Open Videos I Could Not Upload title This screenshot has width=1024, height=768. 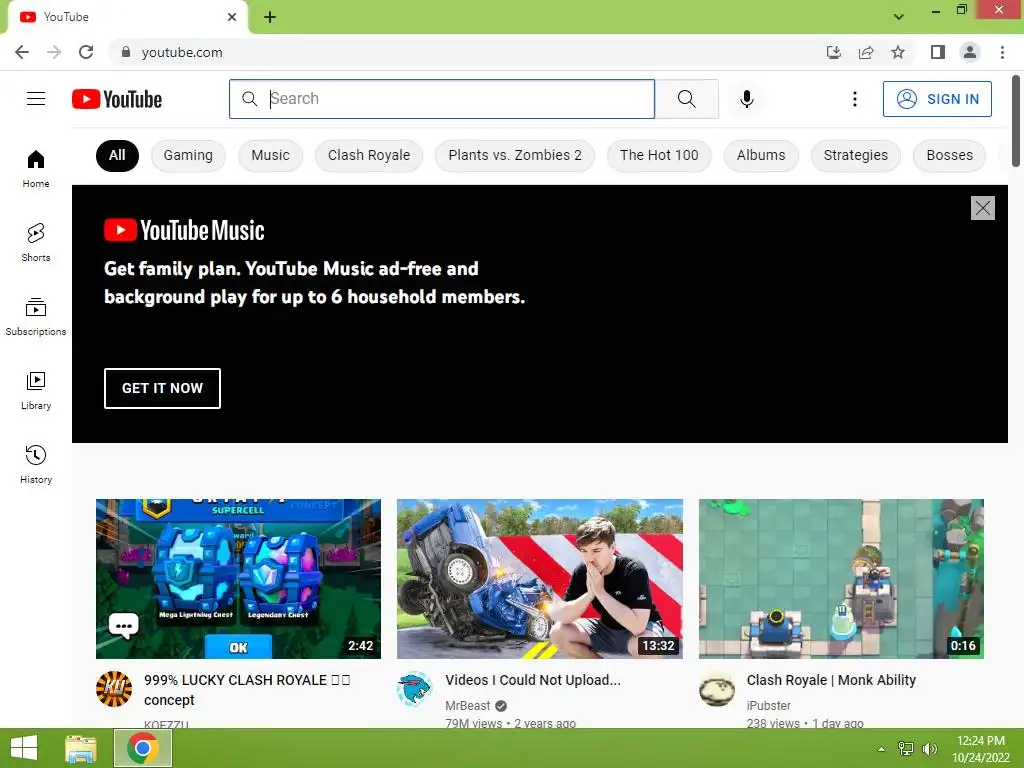[533, 680]
